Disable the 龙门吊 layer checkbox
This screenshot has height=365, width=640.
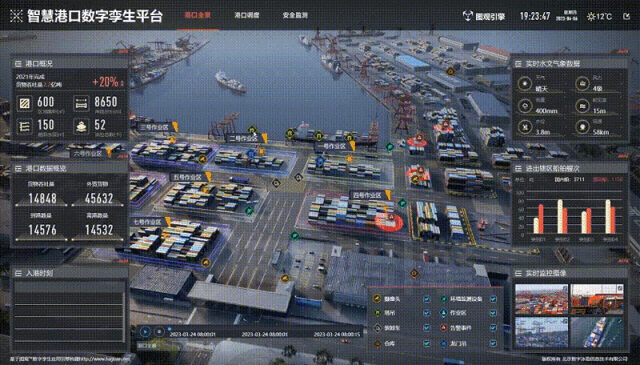pos(493,343)
